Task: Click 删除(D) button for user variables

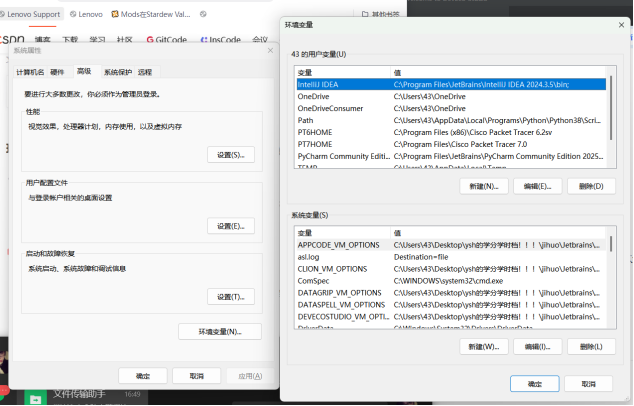Action: (591, 186)
